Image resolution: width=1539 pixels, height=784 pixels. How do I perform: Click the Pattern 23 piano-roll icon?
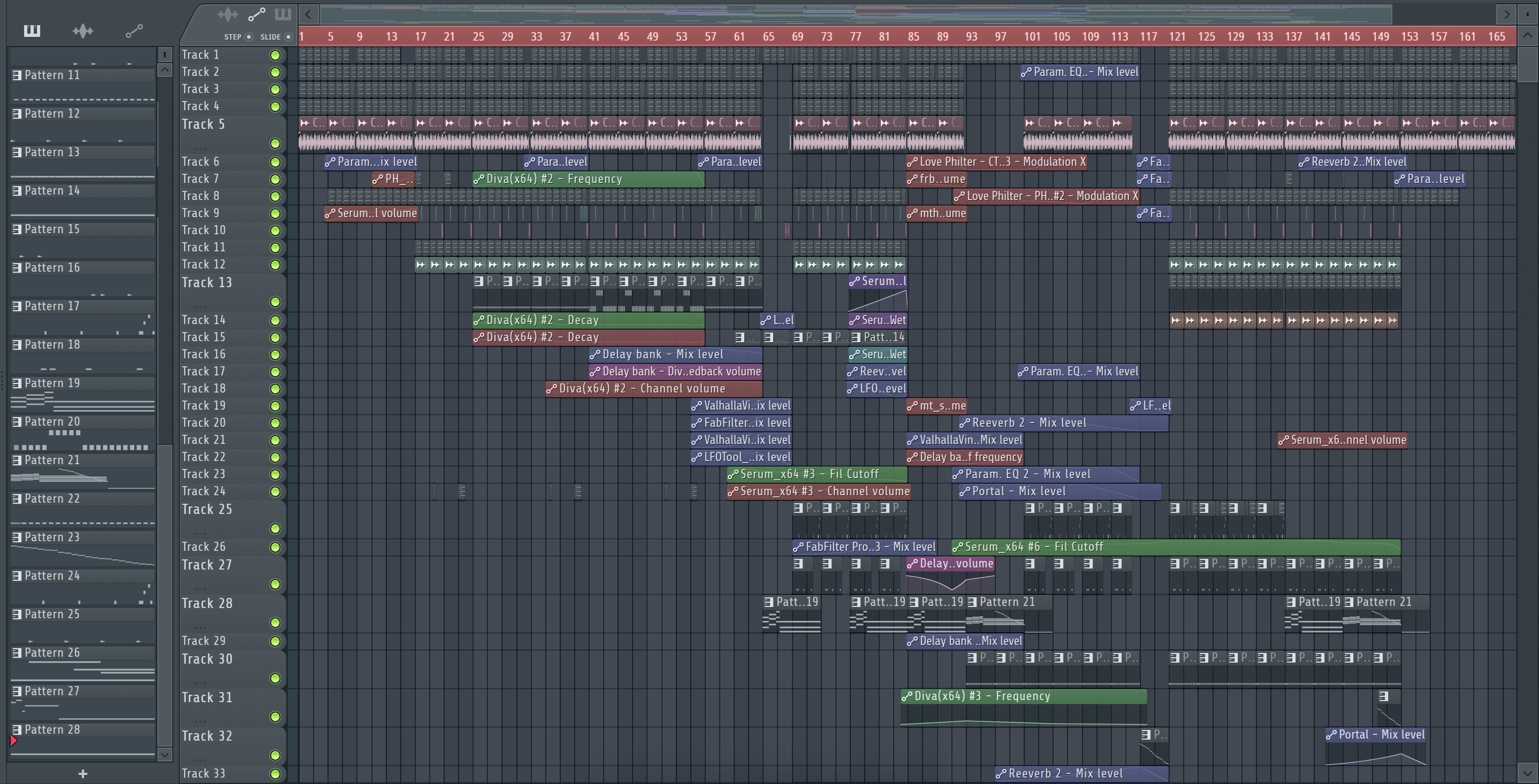coord(17,537)
